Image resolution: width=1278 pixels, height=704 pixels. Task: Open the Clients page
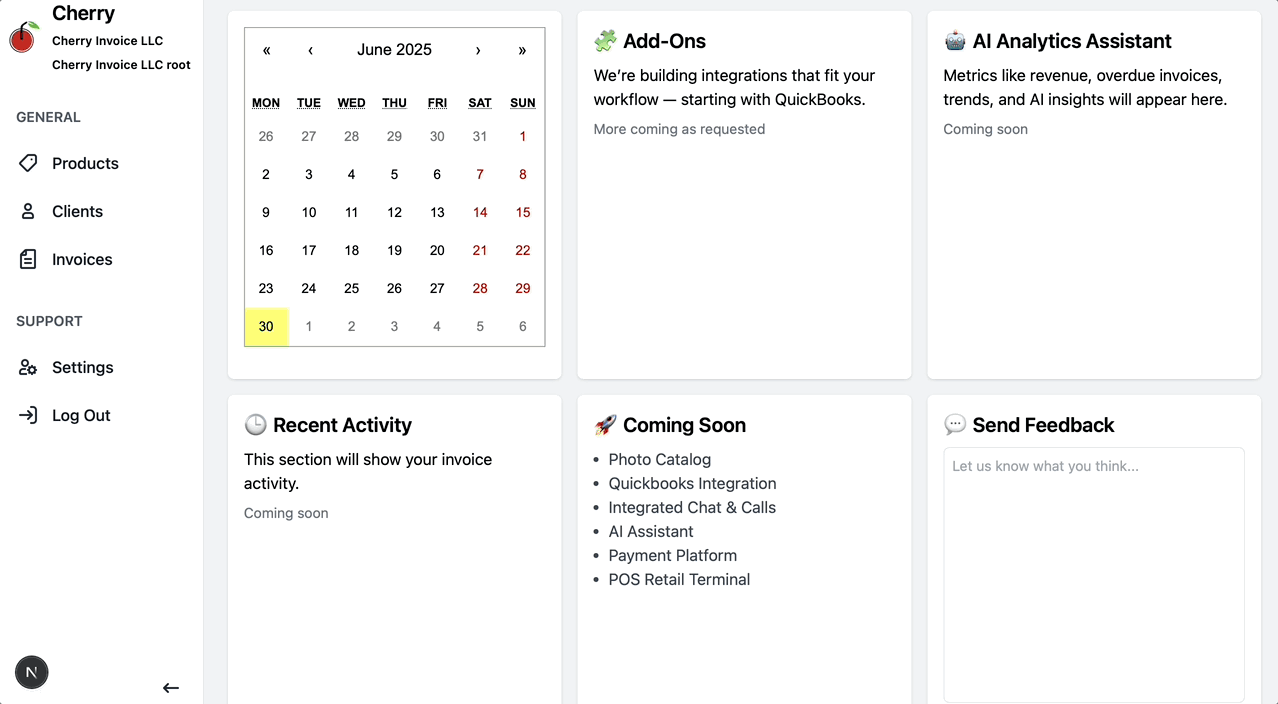[101, 211]
